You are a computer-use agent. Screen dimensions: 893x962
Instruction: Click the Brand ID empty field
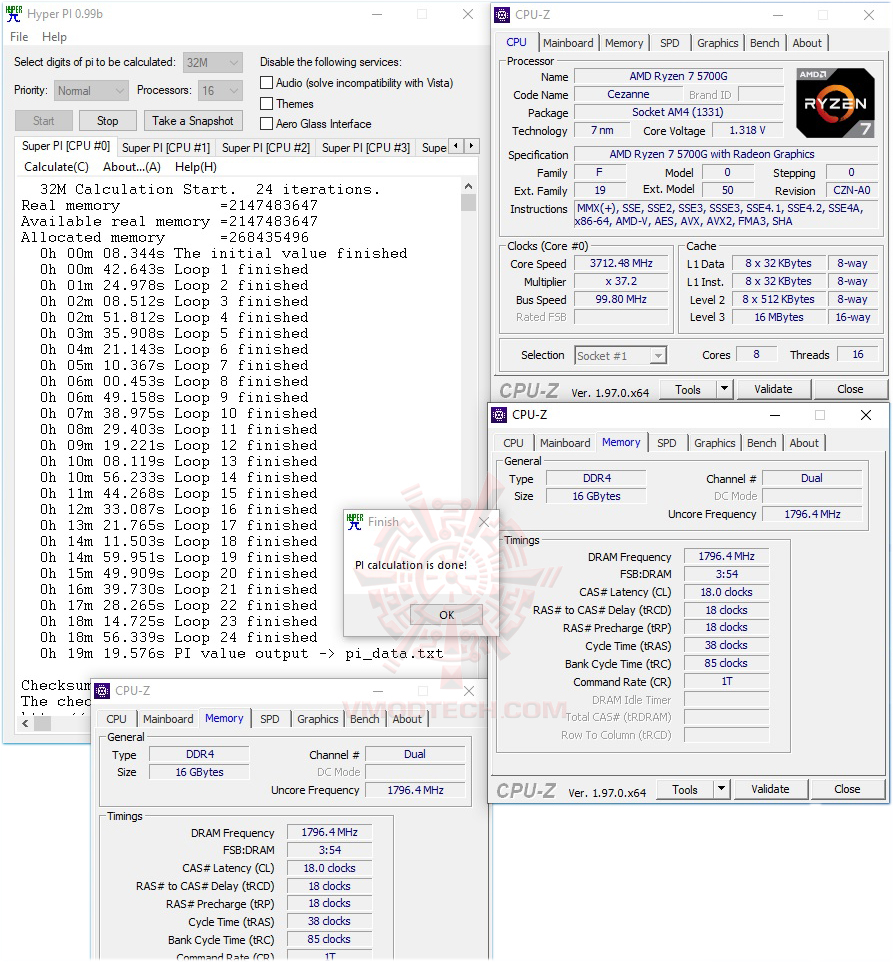pyautogui.click(x=761, y=94)
